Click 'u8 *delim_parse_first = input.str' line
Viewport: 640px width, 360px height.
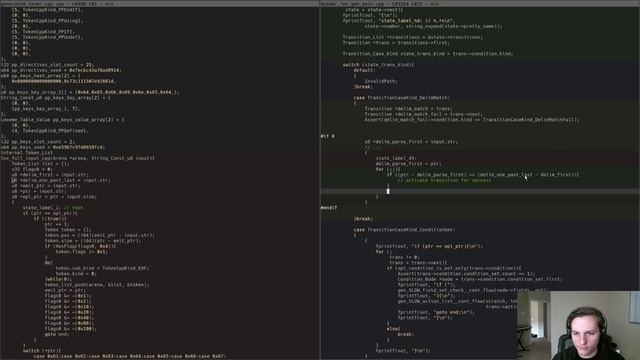point(411,142)
